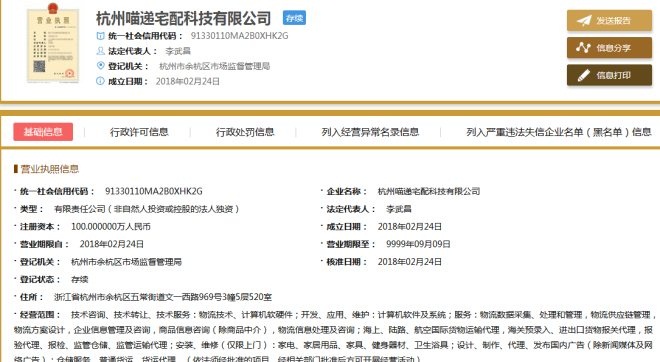Switch to the 行政许可信息 tab
This screenshot has height=362, width=660.
pos(139,132)
